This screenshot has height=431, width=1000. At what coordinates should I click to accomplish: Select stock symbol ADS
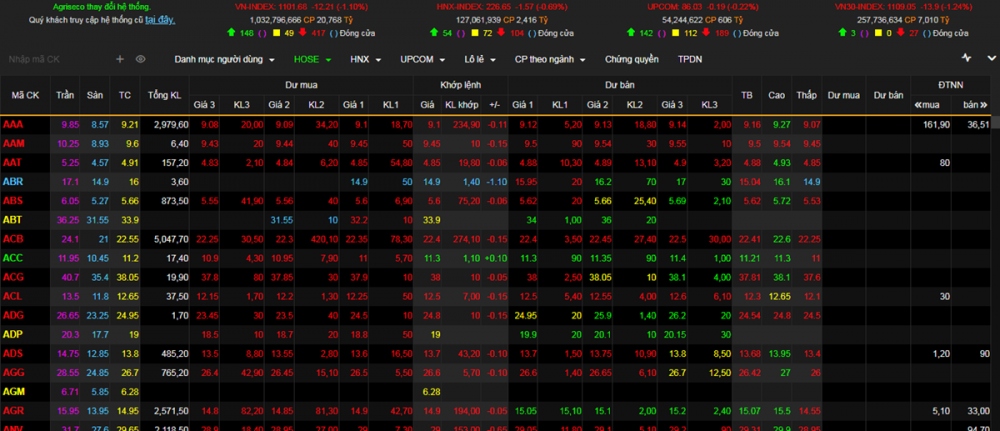[13, 353]
